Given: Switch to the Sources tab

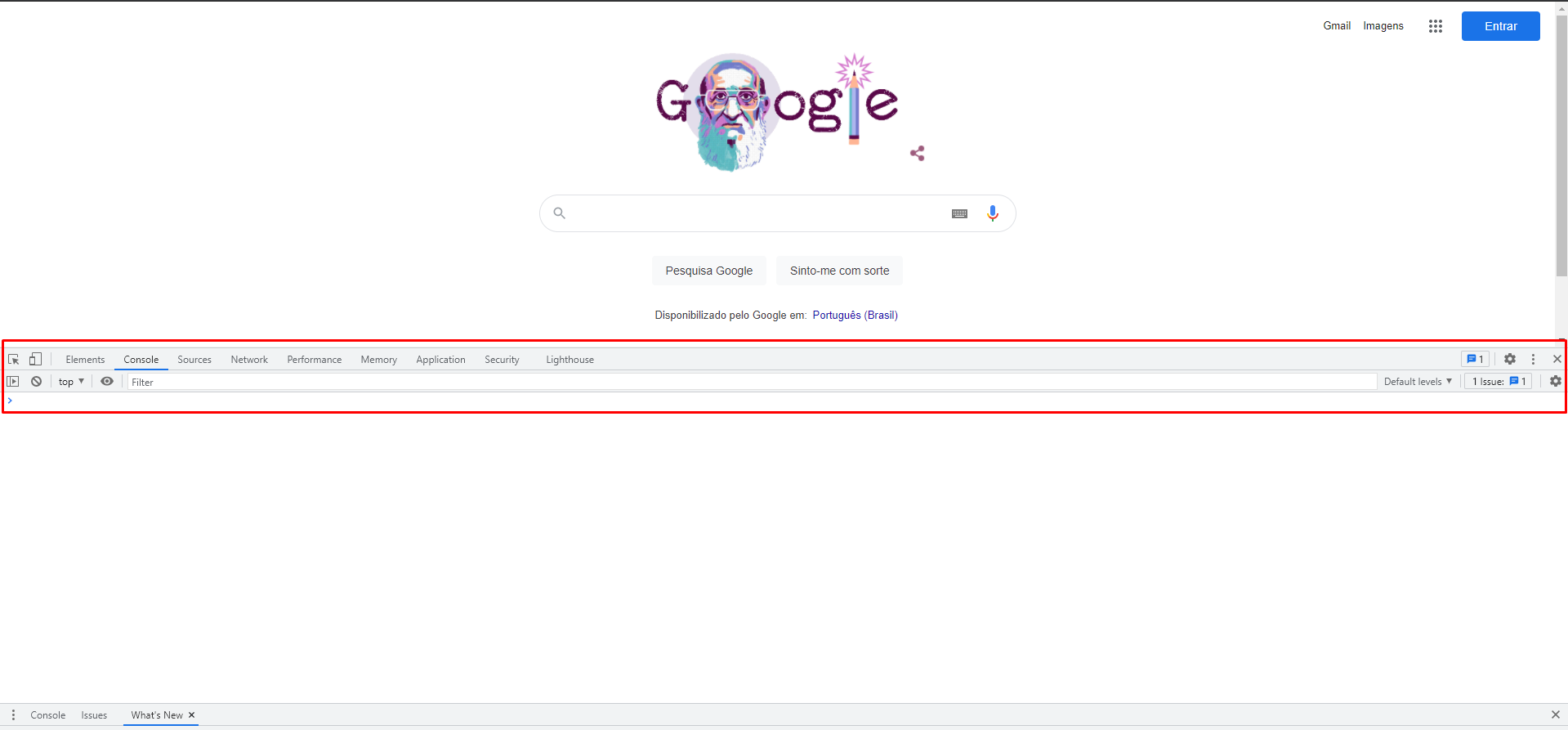Looking at the screenshot, I should tap(194, 359).
